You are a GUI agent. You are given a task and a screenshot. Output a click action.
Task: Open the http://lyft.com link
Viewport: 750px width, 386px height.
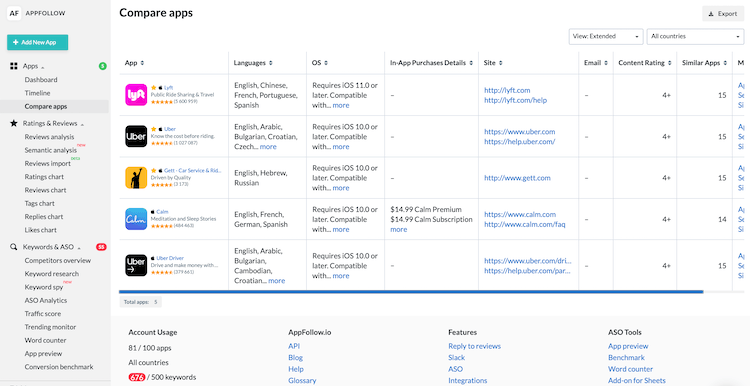[x=507, y=90]
